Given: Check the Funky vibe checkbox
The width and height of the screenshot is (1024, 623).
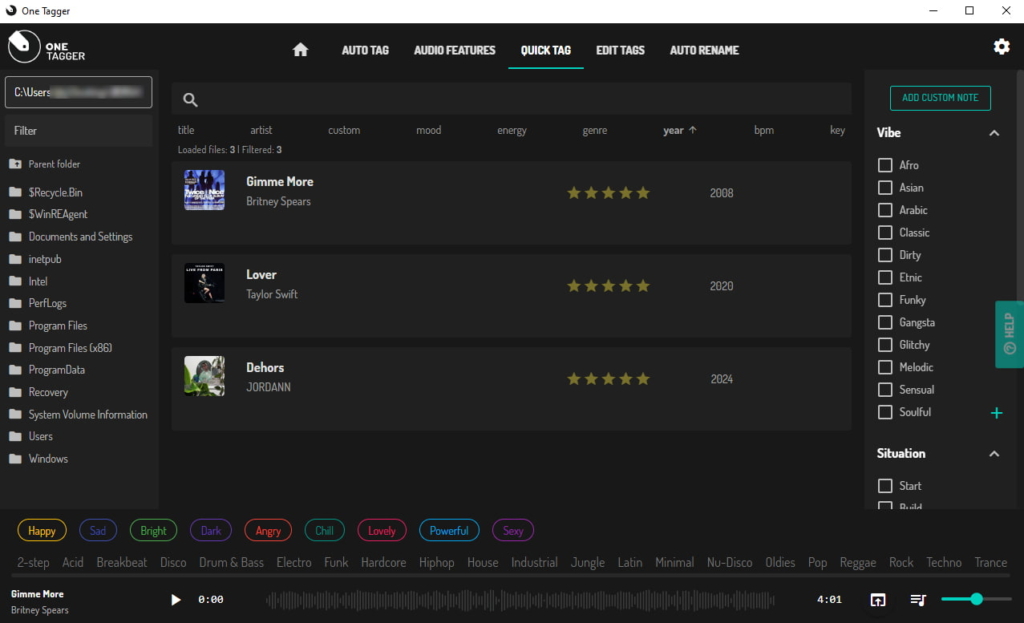Looking at the screenshot, I should [884, 299].
